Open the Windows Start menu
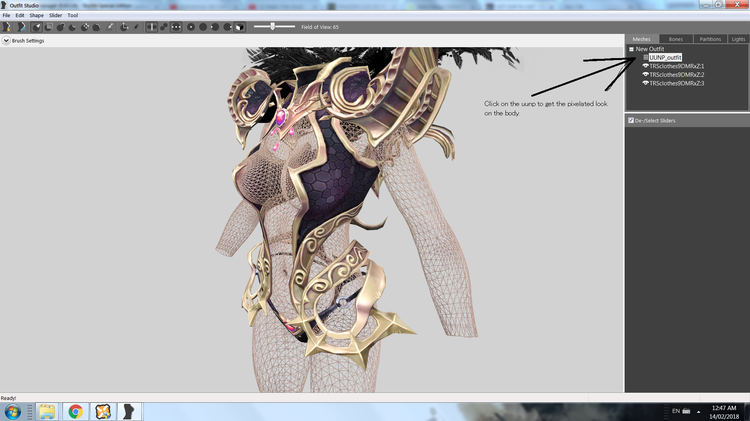 pyautogui.click(x=12, y=411)
